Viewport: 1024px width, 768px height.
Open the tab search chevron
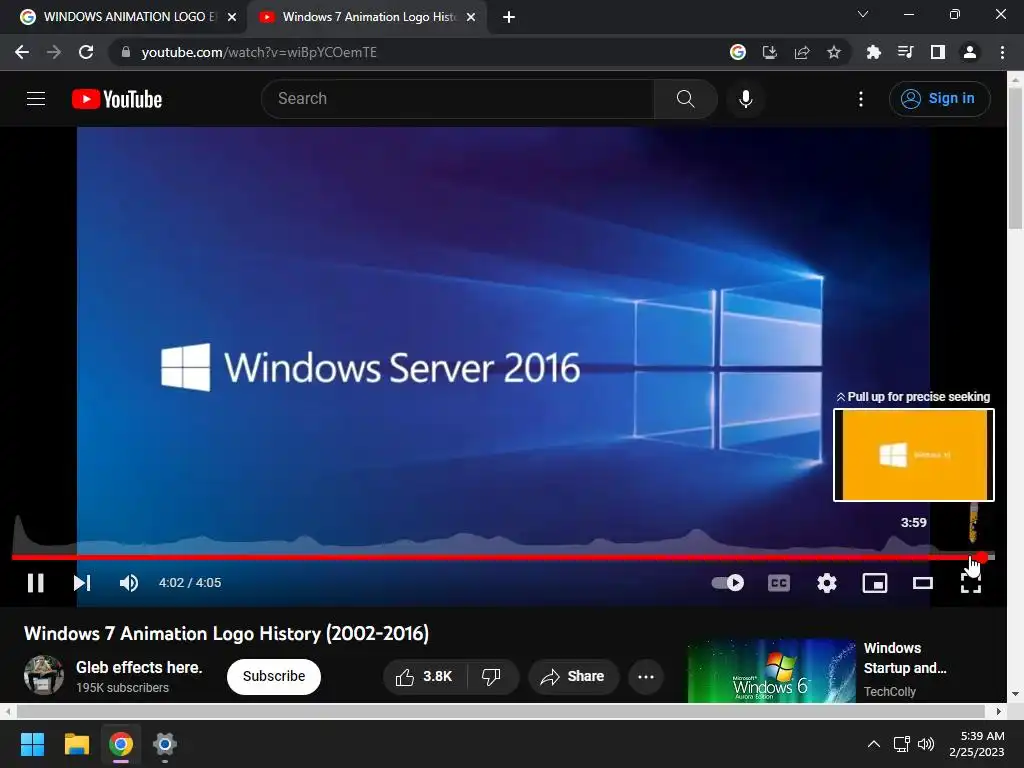tap(863, 14)
